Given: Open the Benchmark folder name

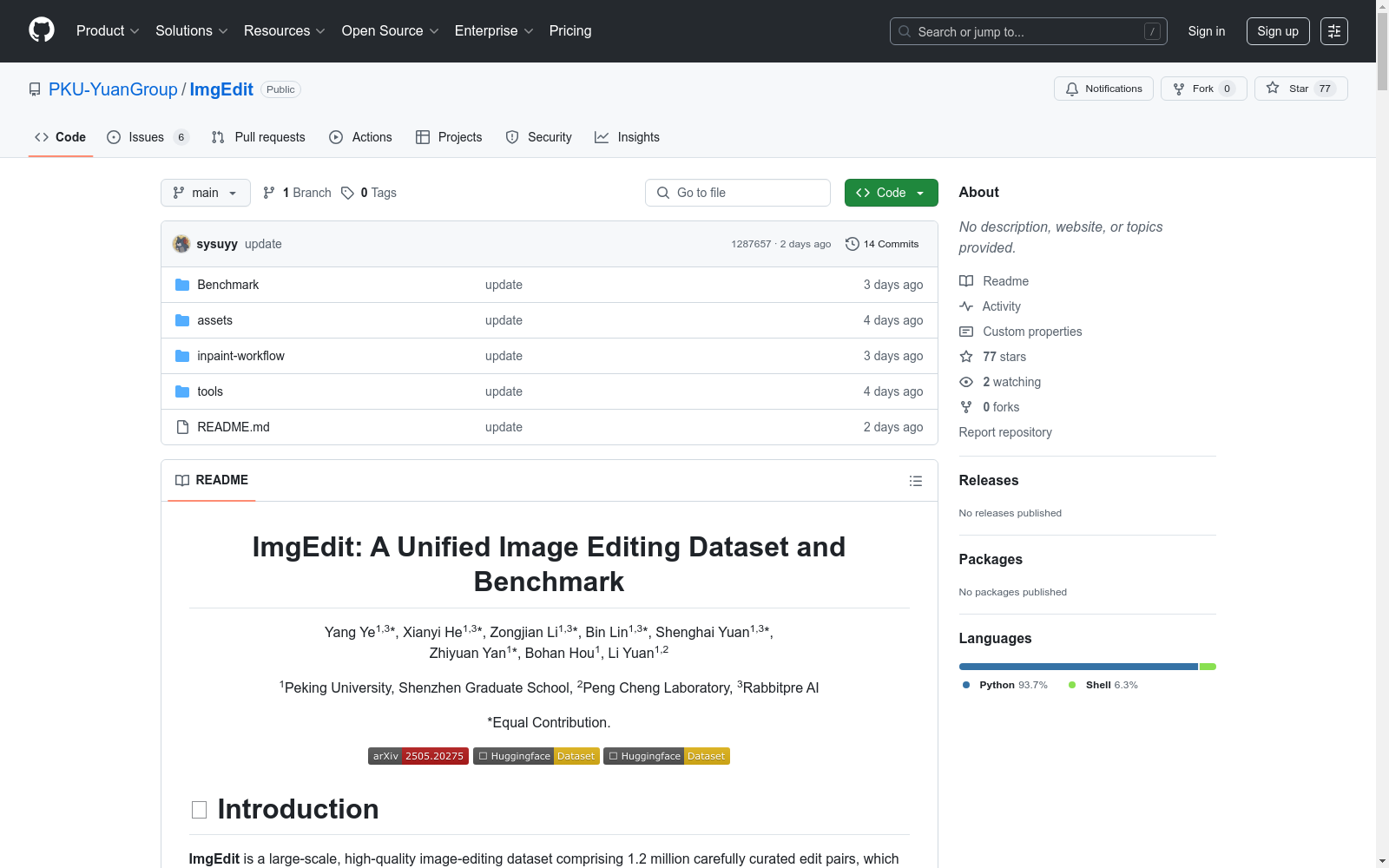Looking at the screenshot, I should click(x=228, y=285).
